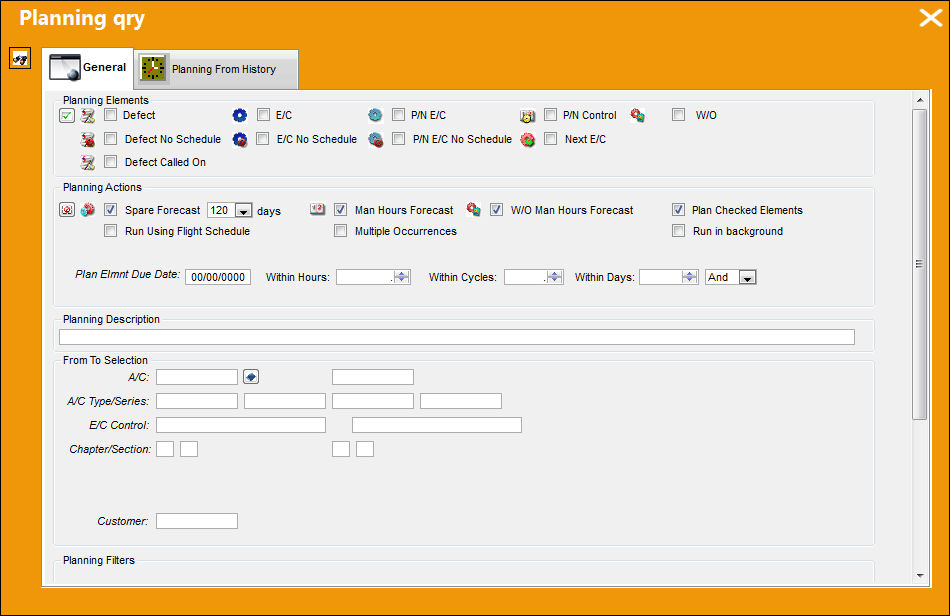Click the Plan Elmnt Due Date field
The width and height of the screenshot is (950, 616).
(218, 277)
